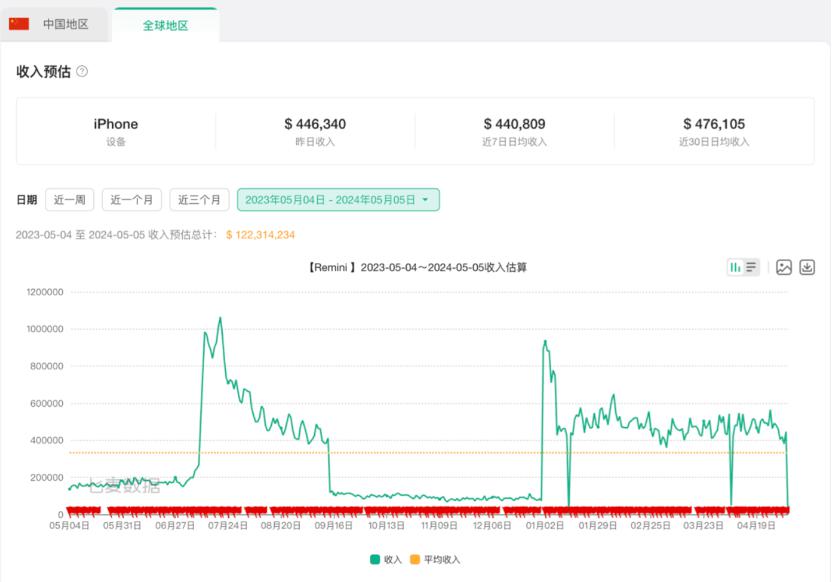The width and height of the screenshot is (832, 582).
Task: Switch to bar chart view icon
Action: (x=735, y=267)
